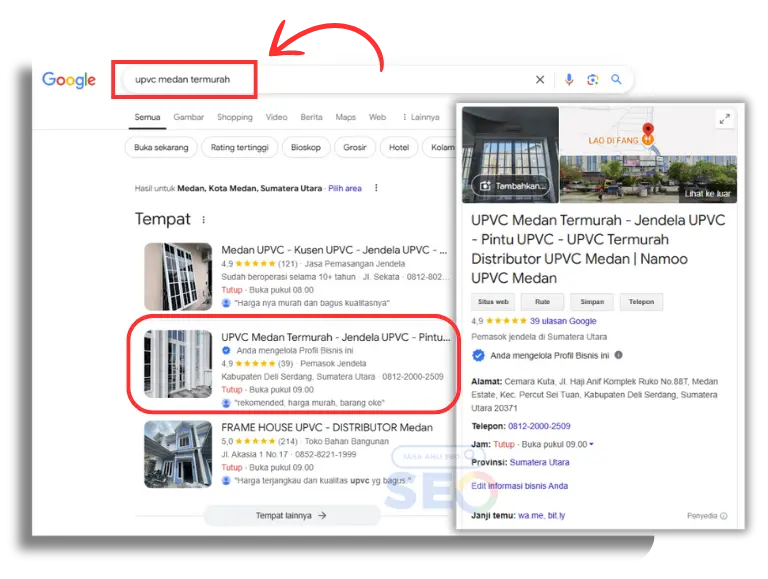768x579 pixels.
Task: Click the '(214)' review count of FRAME HOUSE
Action: pos(288,441)
